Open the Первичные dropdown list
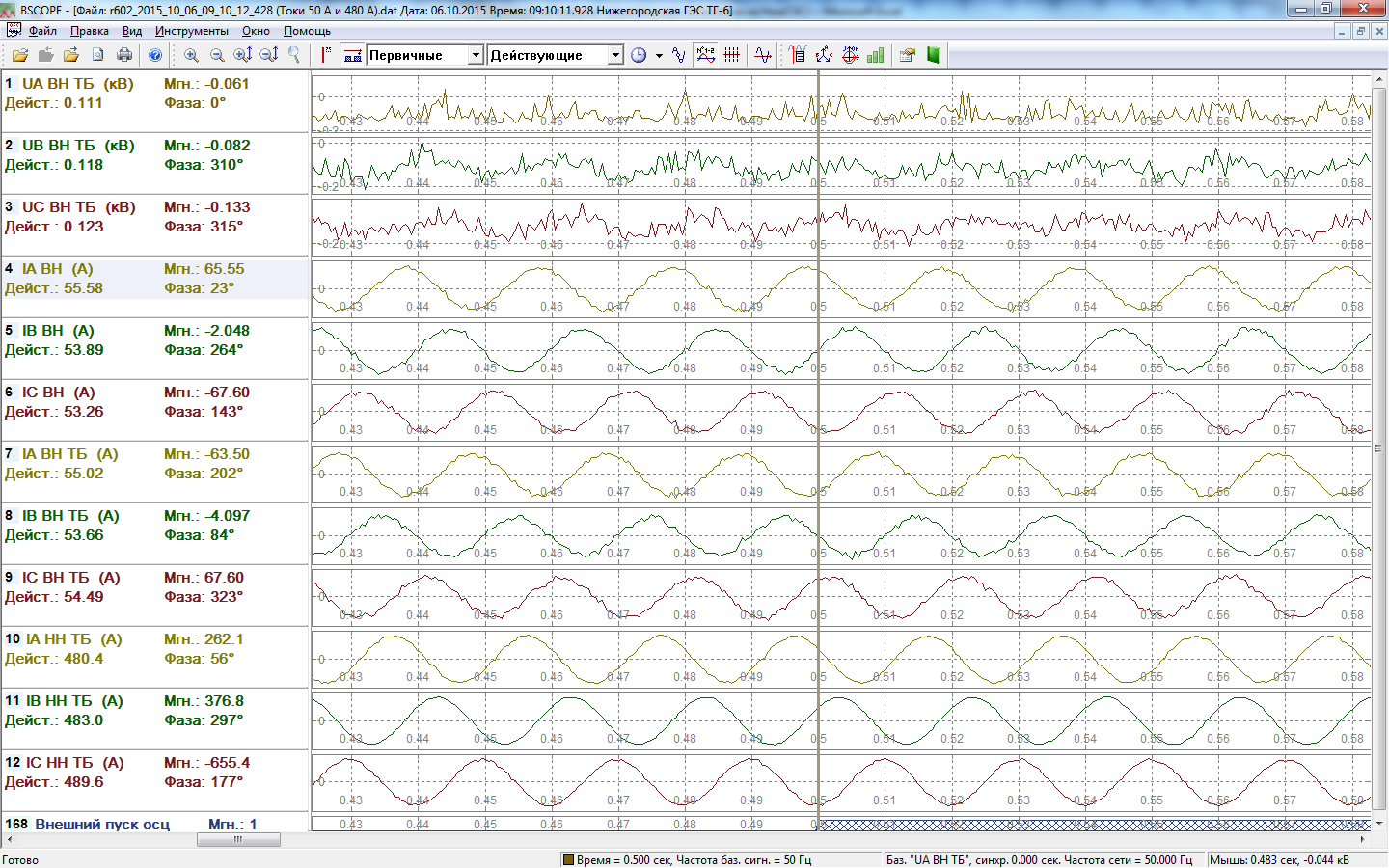The image size is (1389, 868). (x=475, y=55)
